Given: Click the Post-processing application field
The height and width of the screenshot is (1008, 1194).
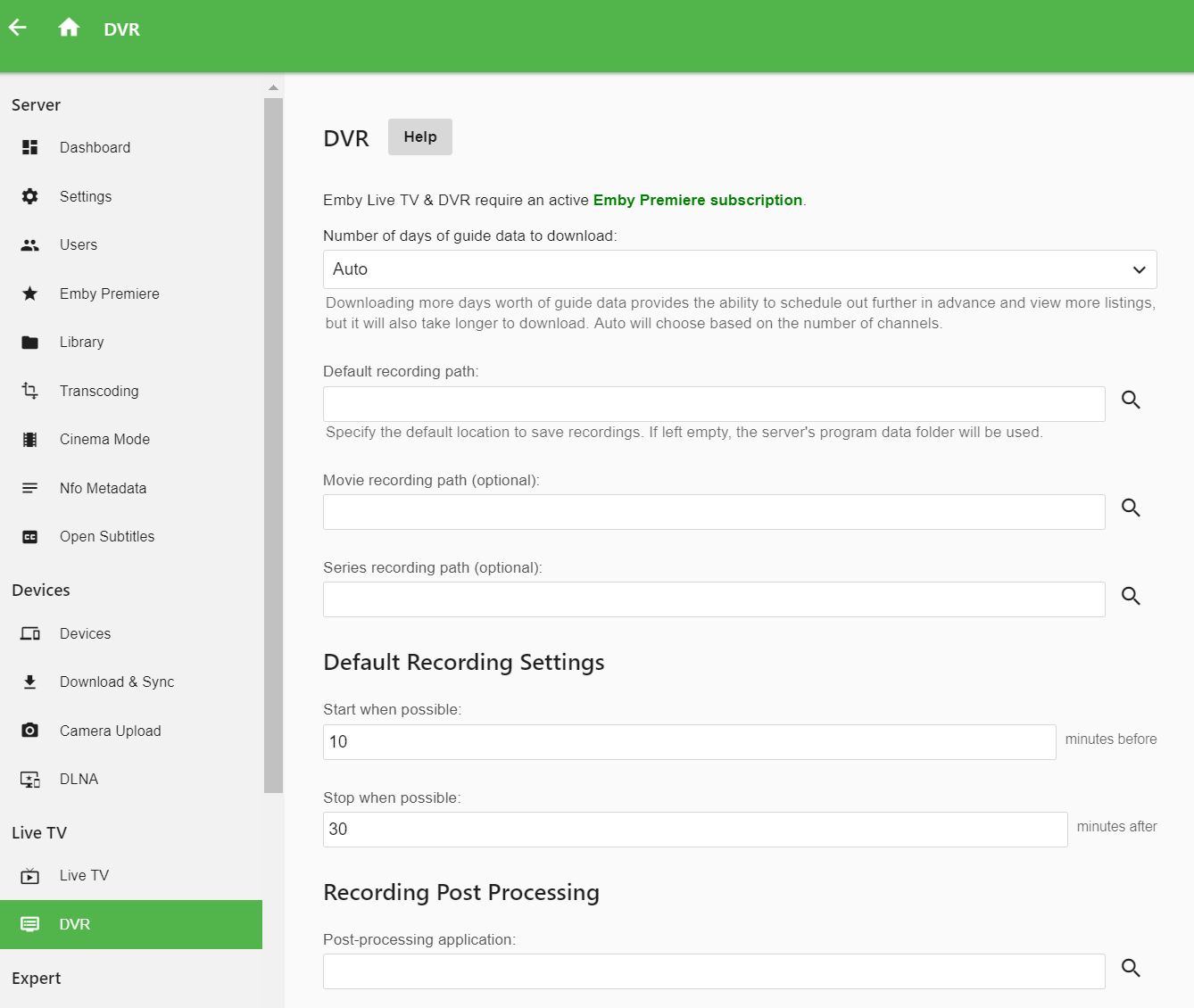Looking at the screenshot, I should (x=714, y=971).
